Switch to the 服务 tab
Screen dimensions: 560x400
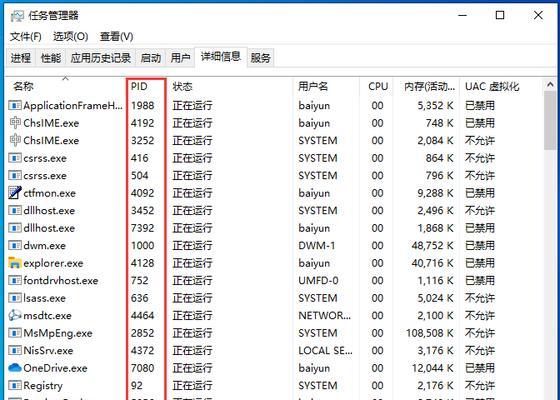(x=260, y=58)
